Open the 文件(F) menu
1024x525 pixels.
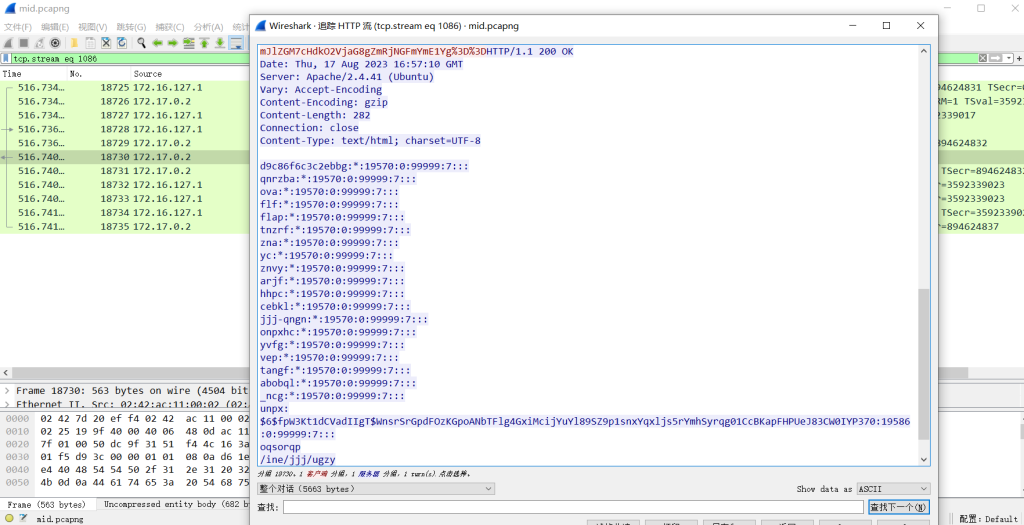[18, 27]
